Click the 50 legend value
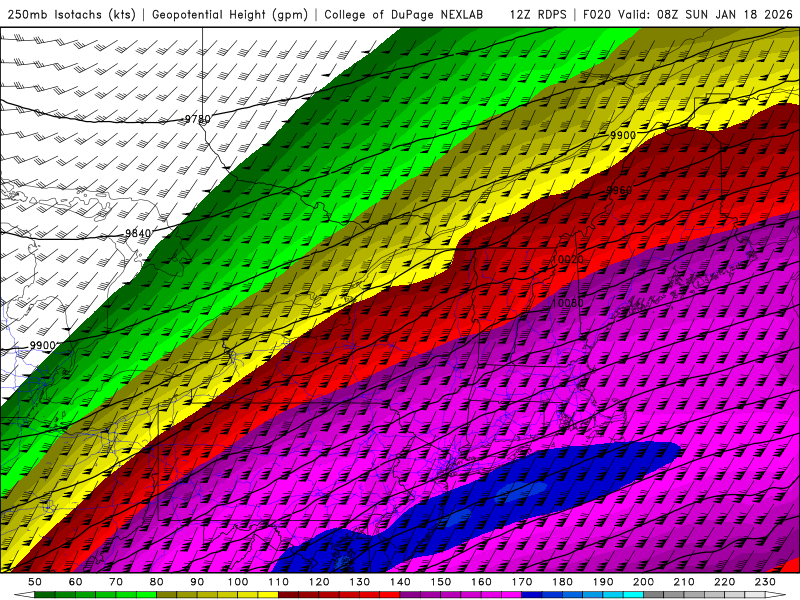The height and width of the screenshot is (600, 800). click(35, 582)
